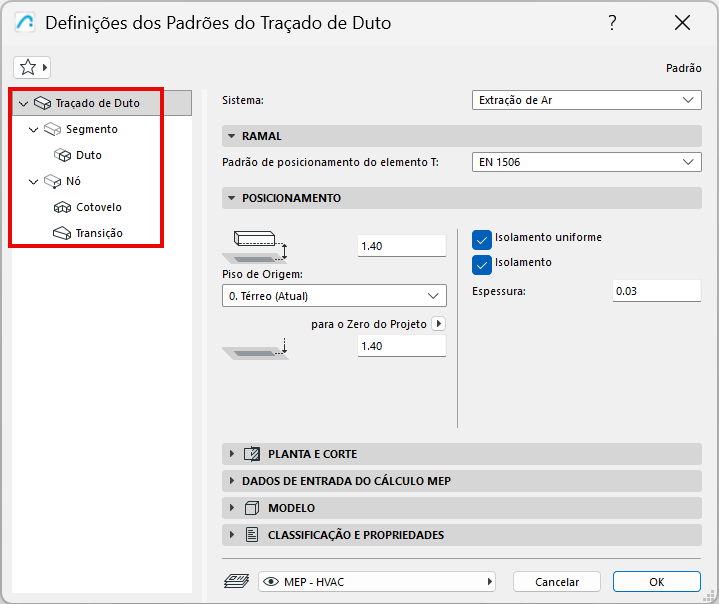Click the 'Espessura:' label

[x=499, y=291]
